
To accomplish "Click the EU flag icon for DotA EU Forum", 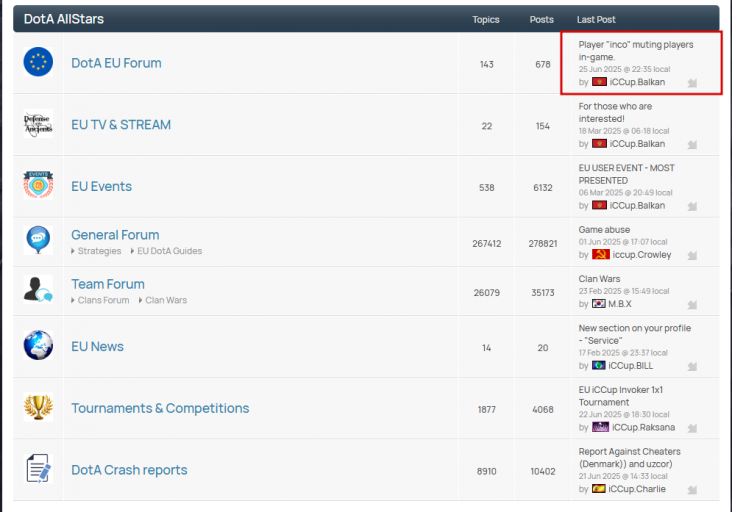I will pyautogui.click(x=38, y=62).
